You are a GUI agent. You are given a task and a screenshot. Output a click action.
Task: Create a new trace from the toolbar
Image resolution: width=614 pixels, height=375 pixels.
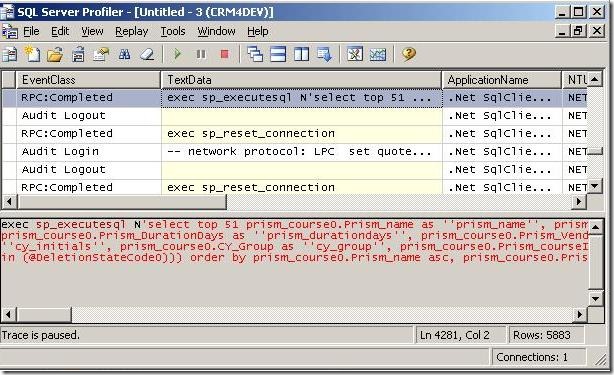click(32, 54)
